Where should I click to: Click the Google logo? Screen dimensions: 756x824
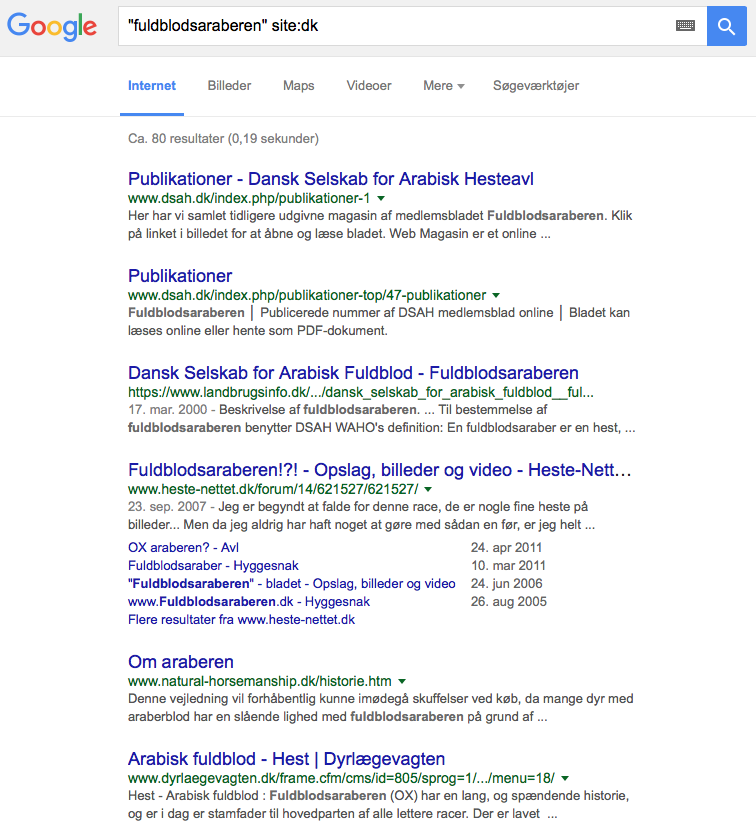tap(52, 26)
